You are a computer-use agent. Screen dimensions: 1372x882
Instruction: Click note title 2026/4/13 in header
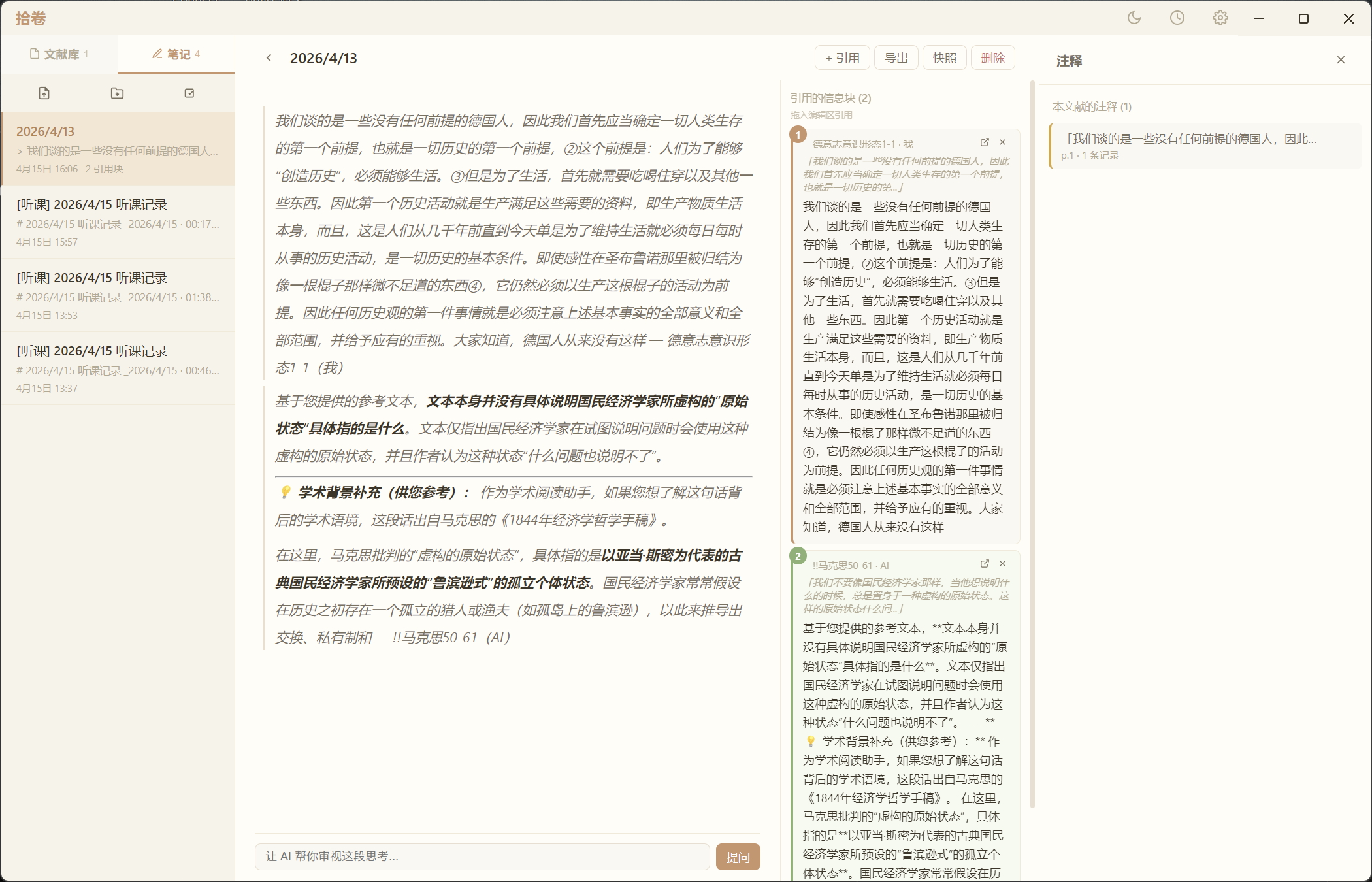coord(323,58)
